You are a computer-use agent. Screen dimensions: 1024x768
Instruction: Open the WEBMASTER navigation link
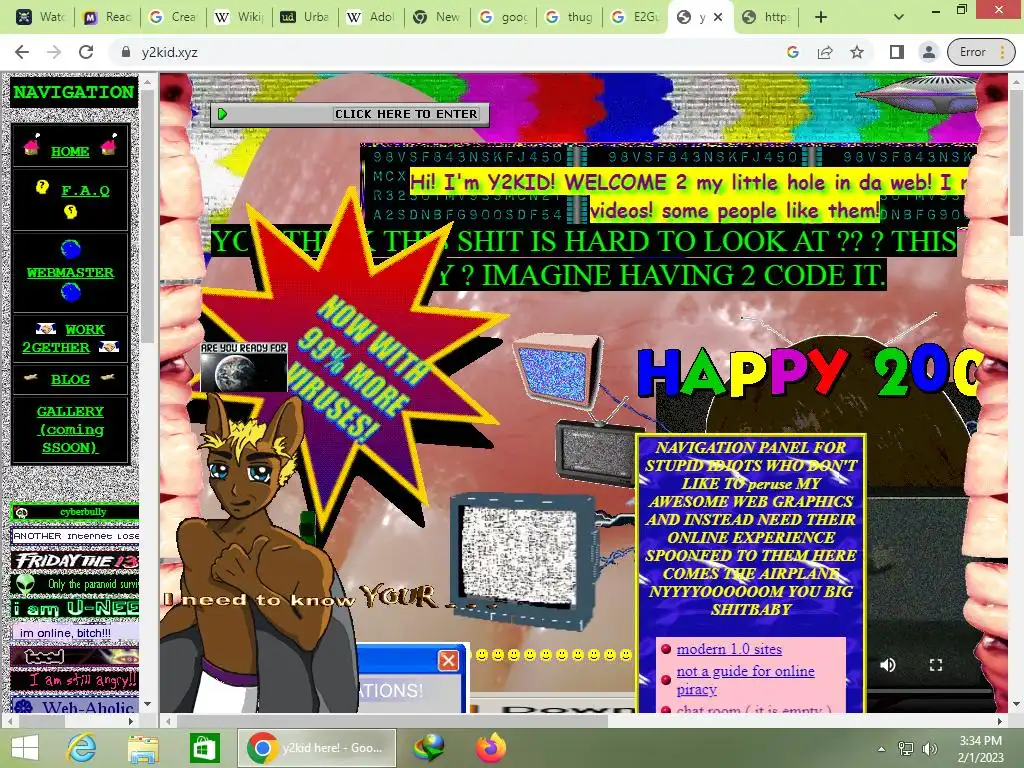70,272
